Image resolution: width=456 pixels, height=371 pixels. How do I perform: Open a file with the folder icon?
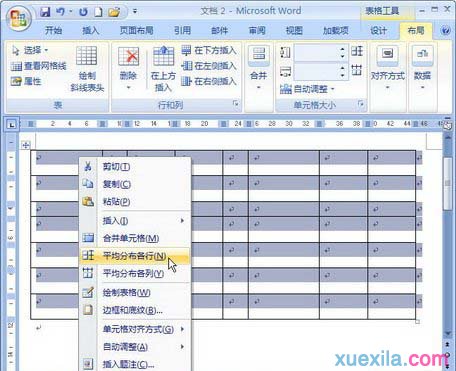114,12
